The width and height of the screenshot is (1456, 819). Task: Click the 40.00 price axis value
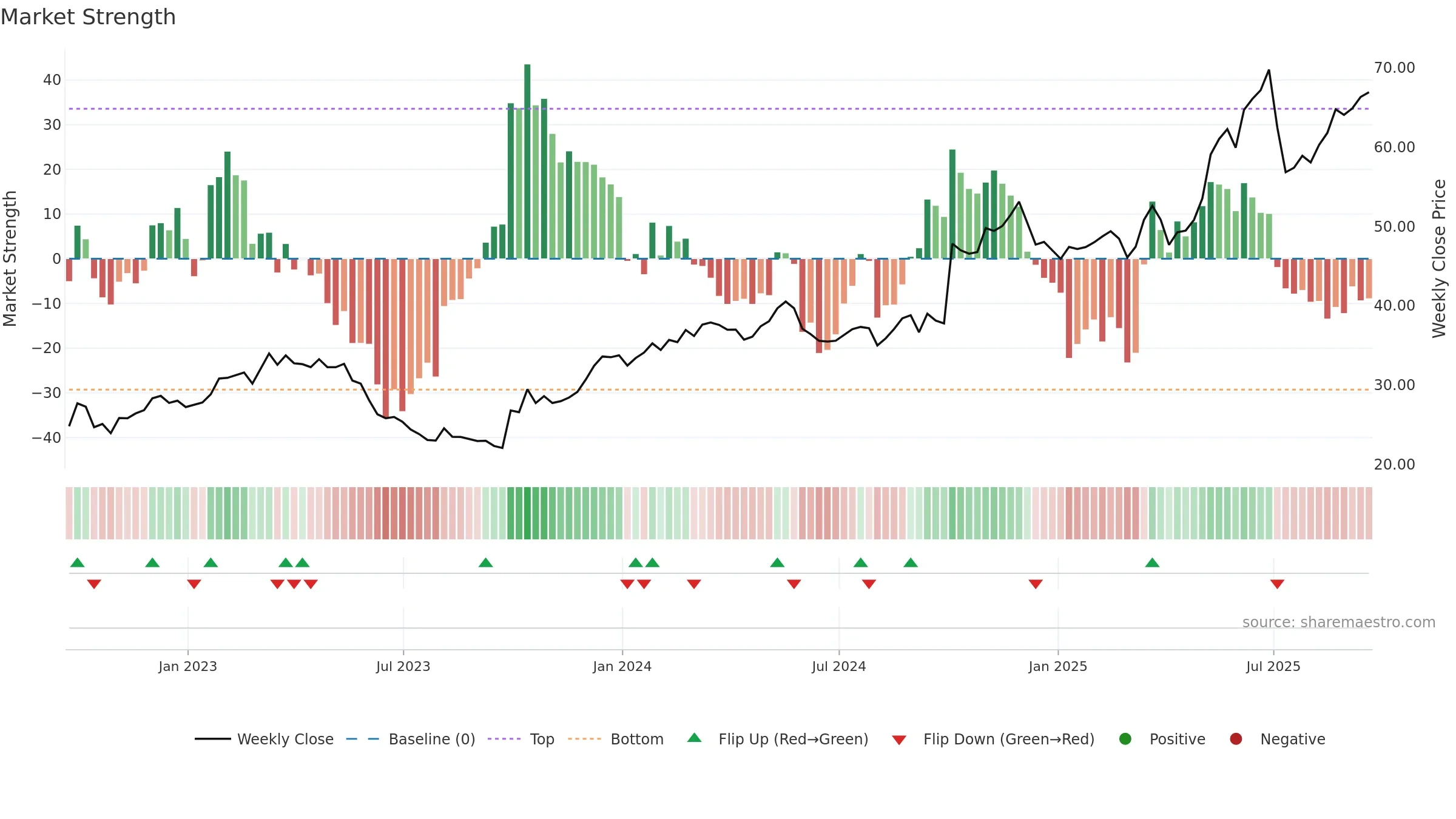(x=1395, y=305)
